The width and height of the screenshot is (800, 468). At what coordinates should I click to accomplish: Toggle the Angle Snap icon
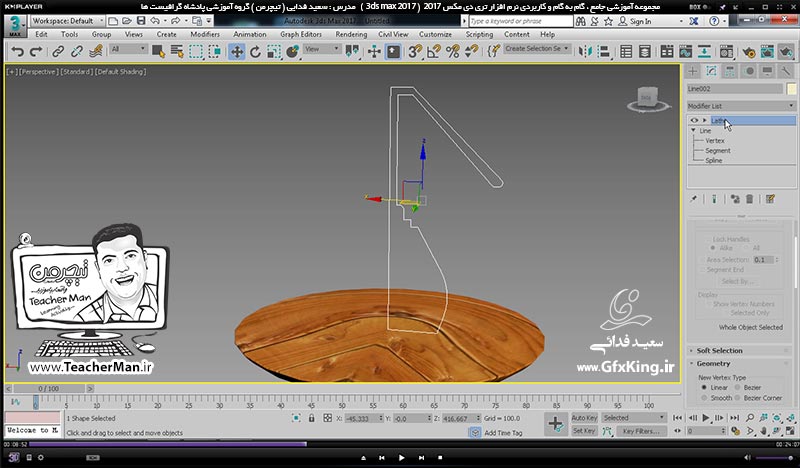[434, 52]
